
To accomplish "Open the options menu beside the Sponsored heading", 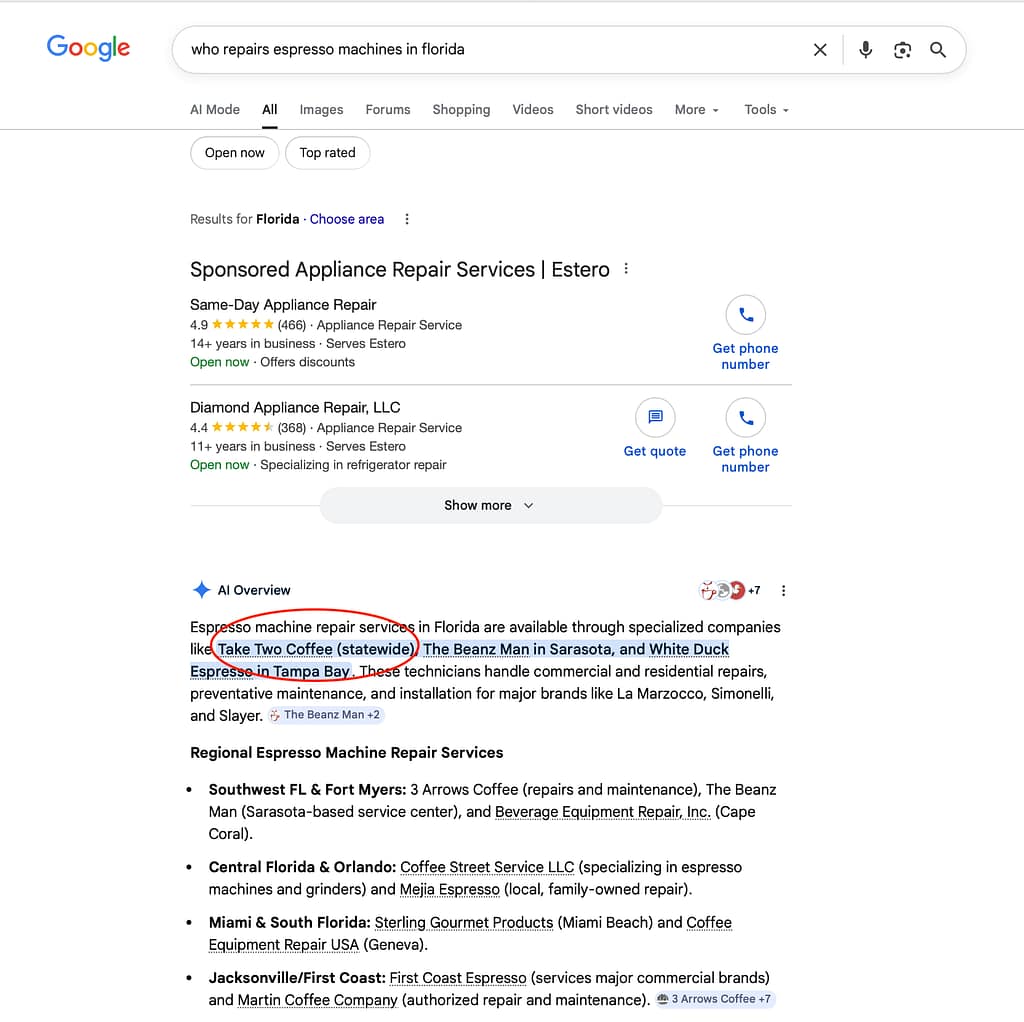I will [x=626, y=269].
